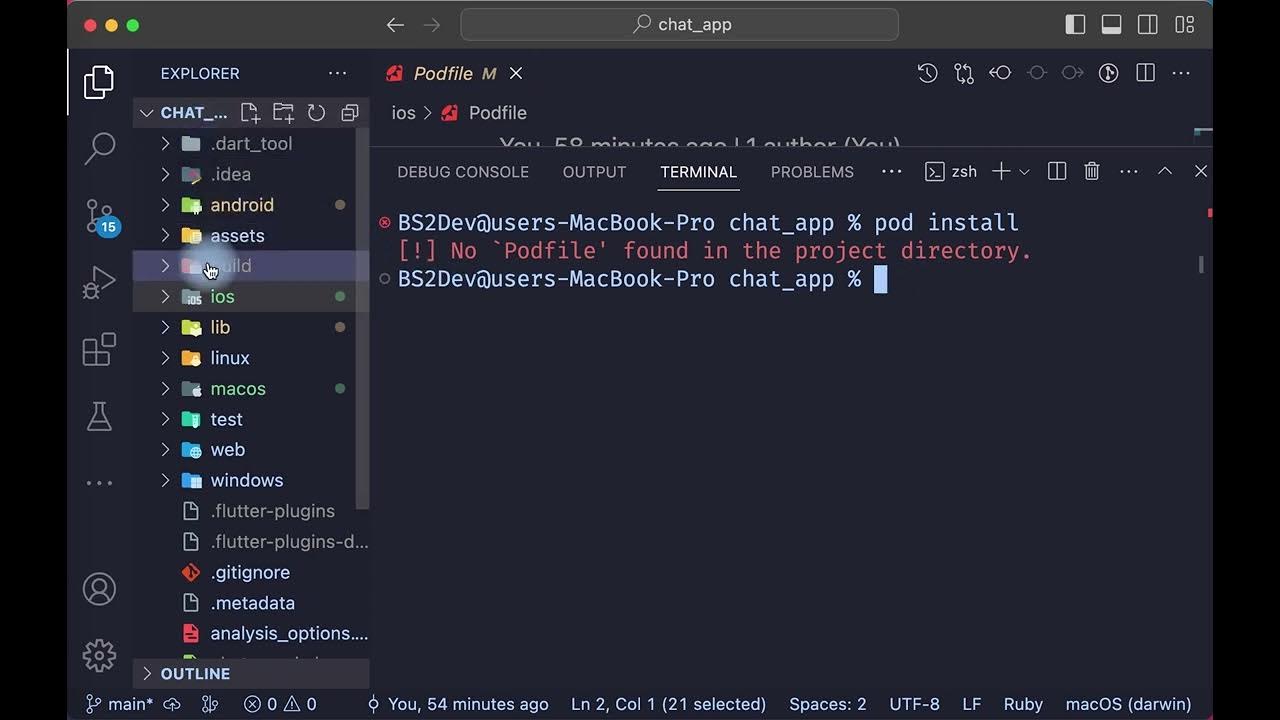Collapse all folders in Explorer
Viewport: 1280px width, 720px height.
(x=349, y=113)
